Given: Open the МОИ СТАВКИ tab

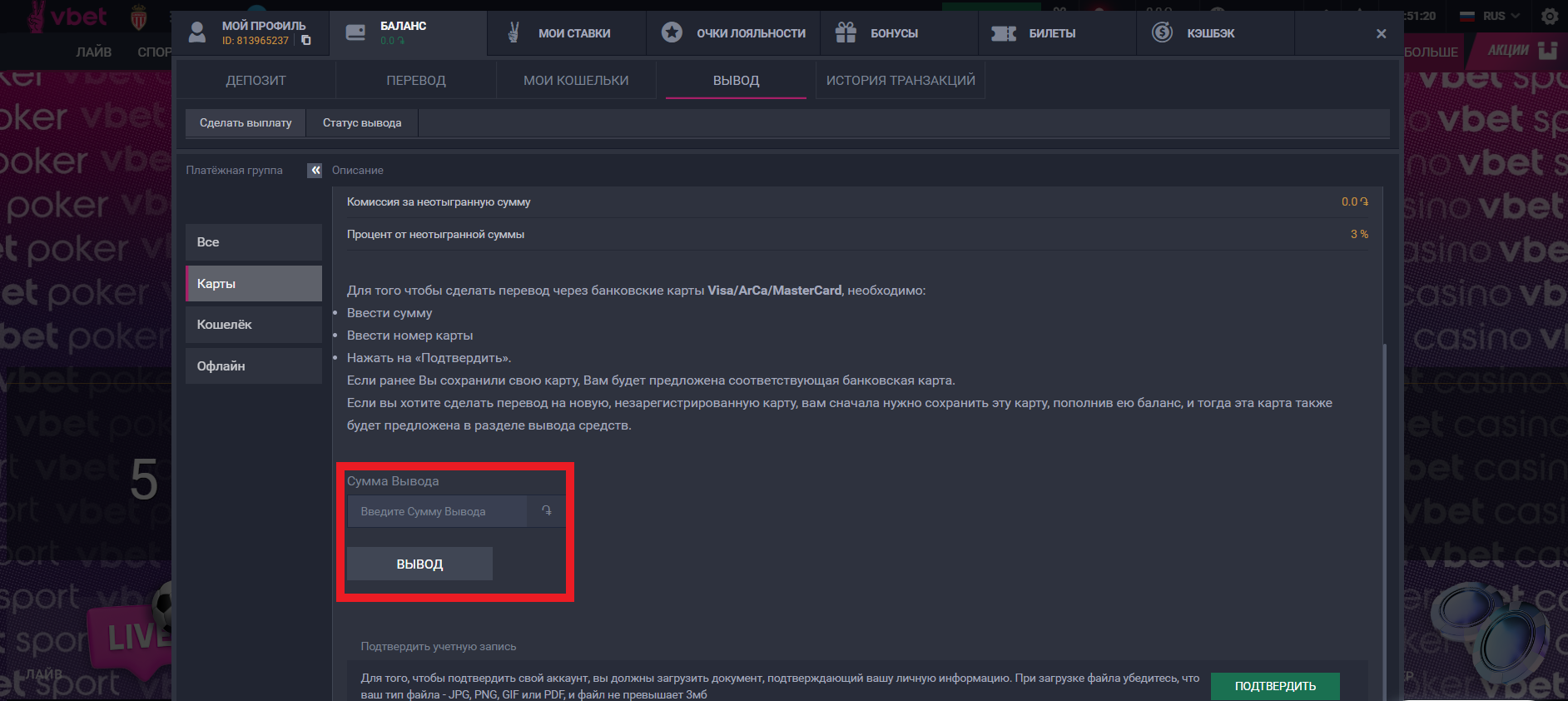Looking at the screenshot, I should click(x=566, y=32).
